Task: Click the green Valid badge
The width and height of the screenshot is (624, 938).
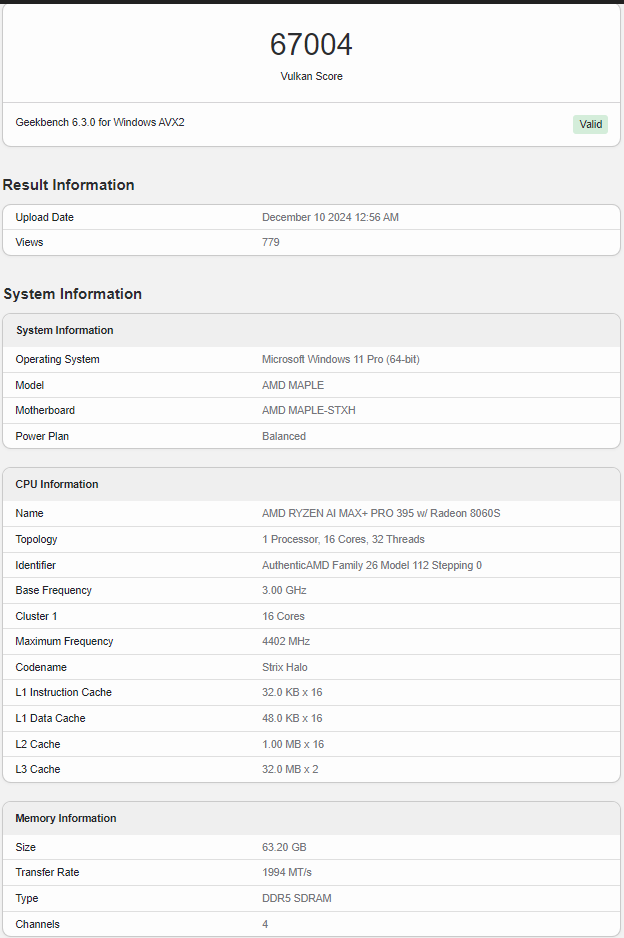Action: click(590, 124)
